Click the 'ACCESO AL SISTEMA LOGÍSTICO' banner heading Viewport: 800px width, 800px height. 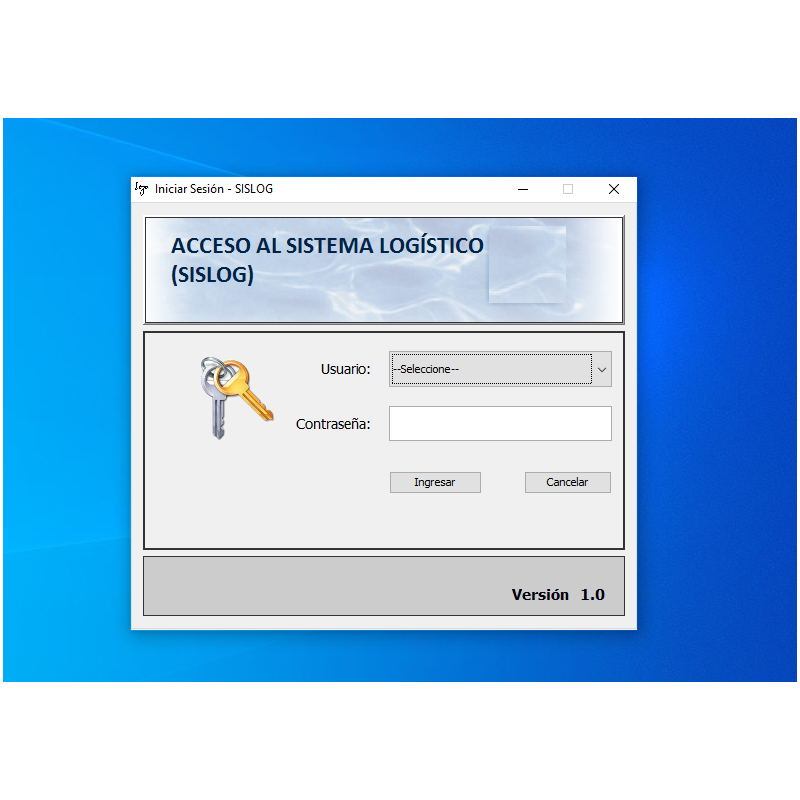point(327,246)
